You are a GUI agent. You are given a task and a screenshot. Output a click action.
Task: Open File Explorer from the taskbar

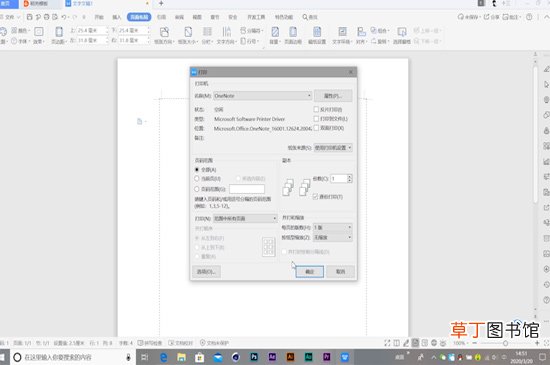[181, 357]
